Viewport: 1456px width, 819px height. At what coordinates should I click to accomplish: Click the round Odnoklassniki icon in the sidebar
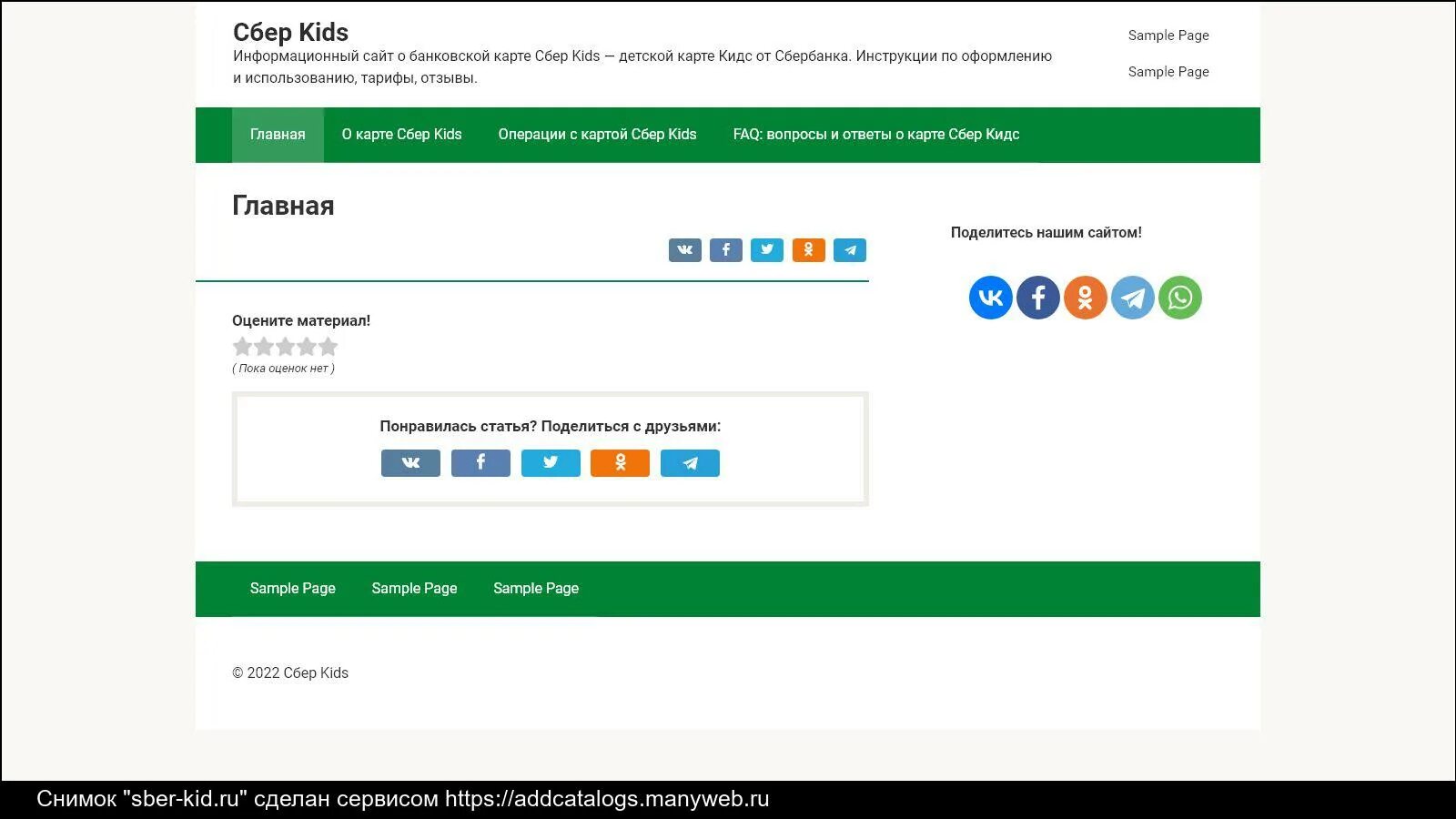click(1086, 298)
